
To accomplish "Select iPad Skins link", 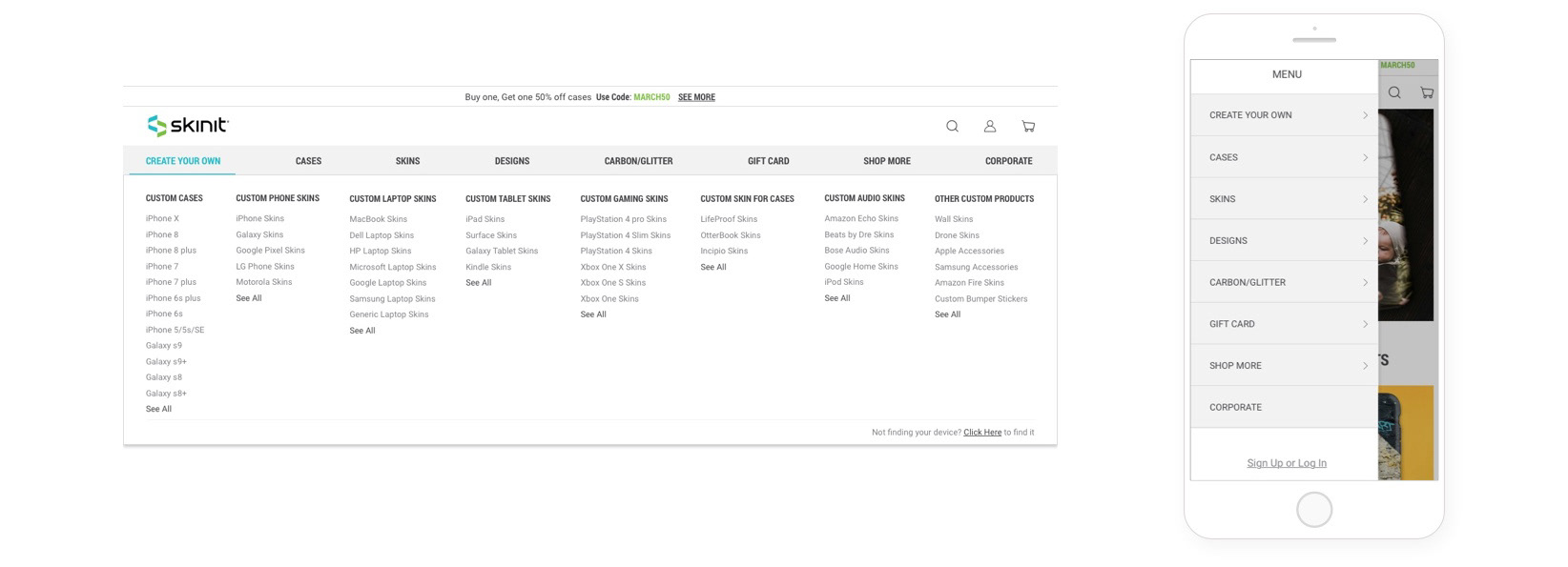I will pos(485,219).
